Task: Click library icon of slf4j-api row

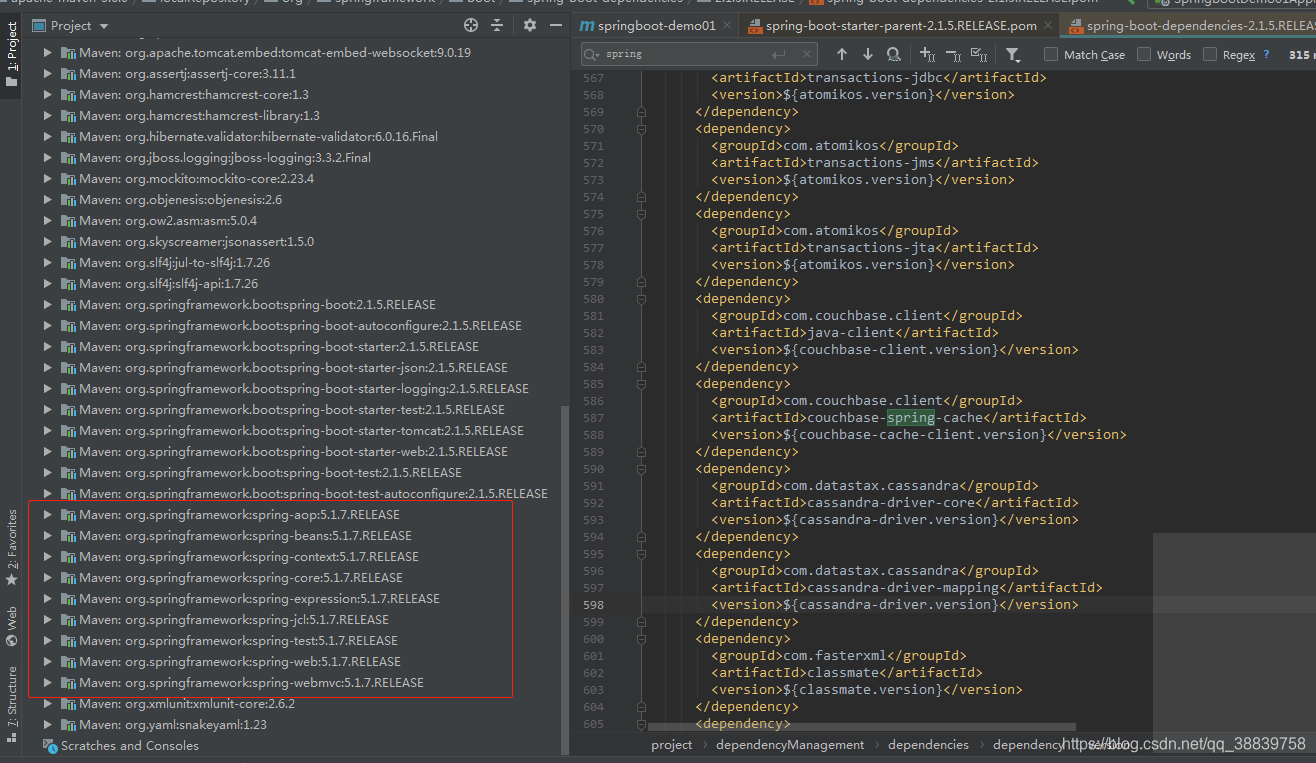Action: coord(68,284)
